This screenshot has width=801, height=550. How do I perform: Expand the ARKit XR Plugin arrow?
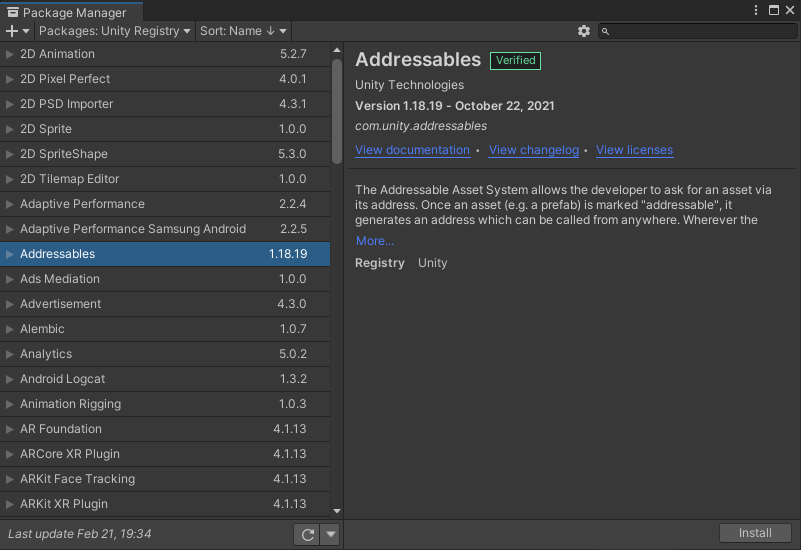click(x=9, y=505)
